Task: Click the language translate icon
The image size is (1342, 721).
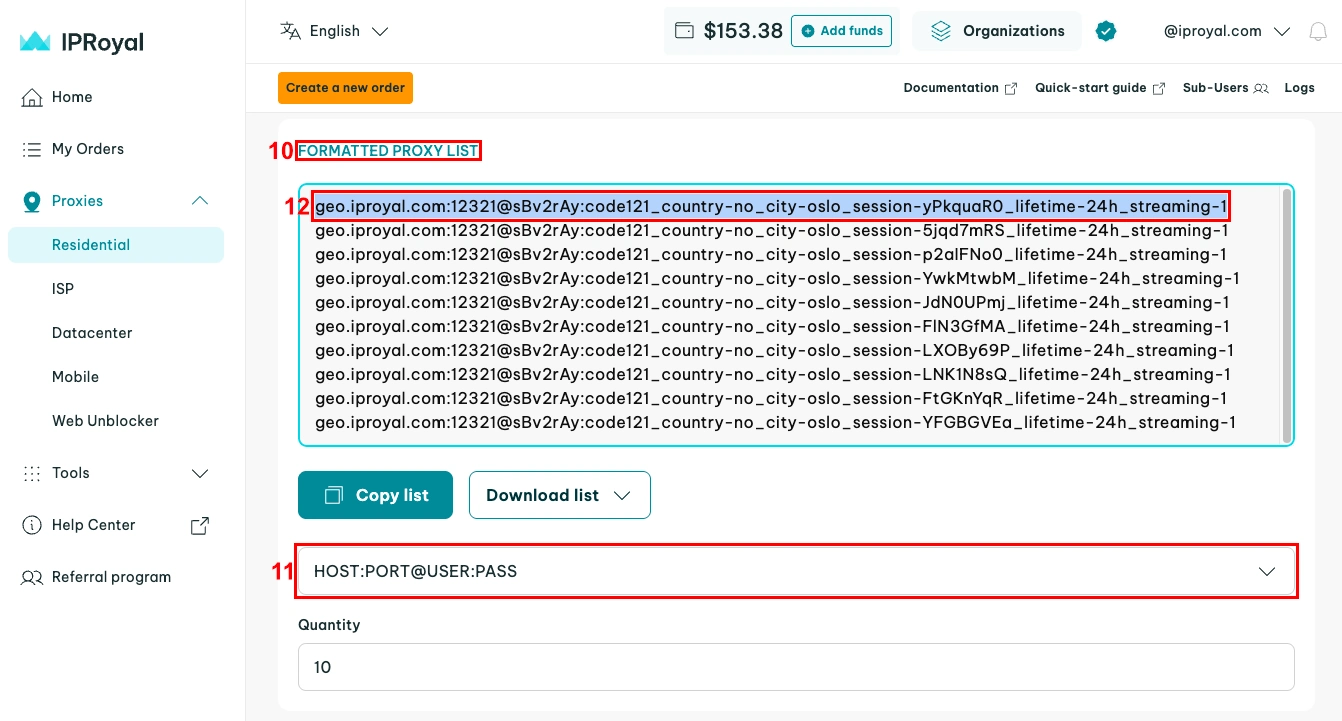Action: 291,31
